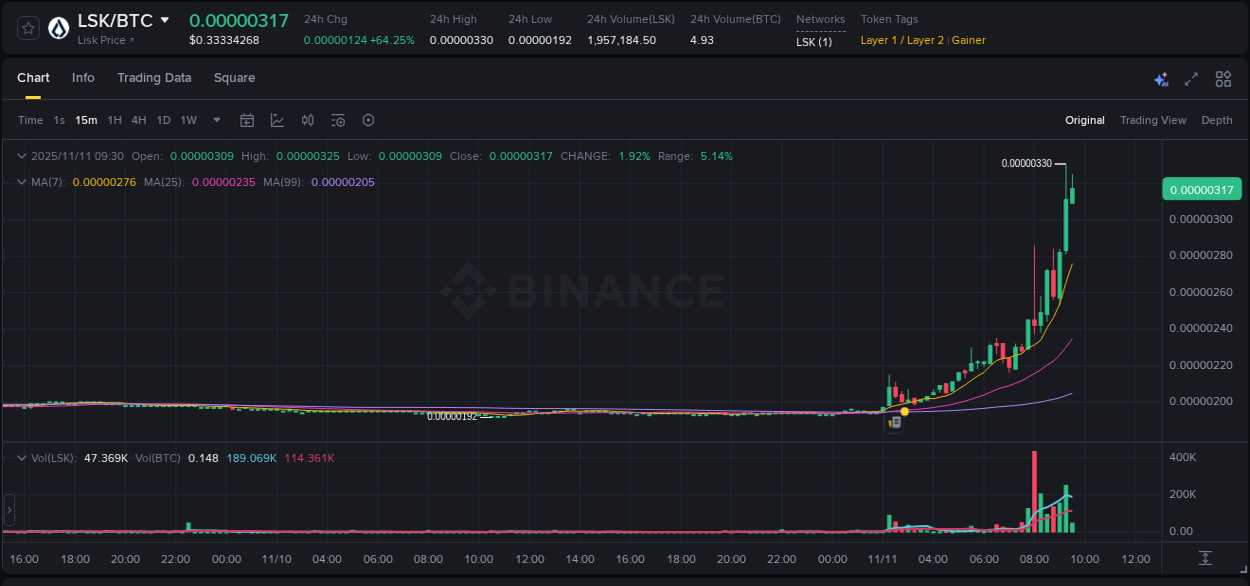
Task: Open candlestick display settings
Action: [307, 120]
